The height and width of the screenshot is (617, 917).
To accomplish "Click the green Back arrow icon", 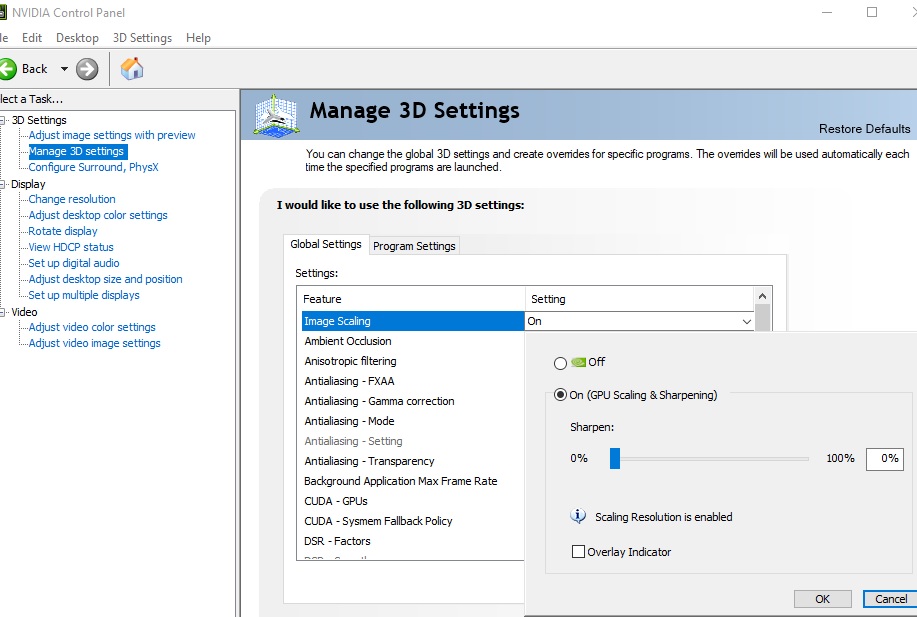I will pyautogui.click(x=7, y=69).
